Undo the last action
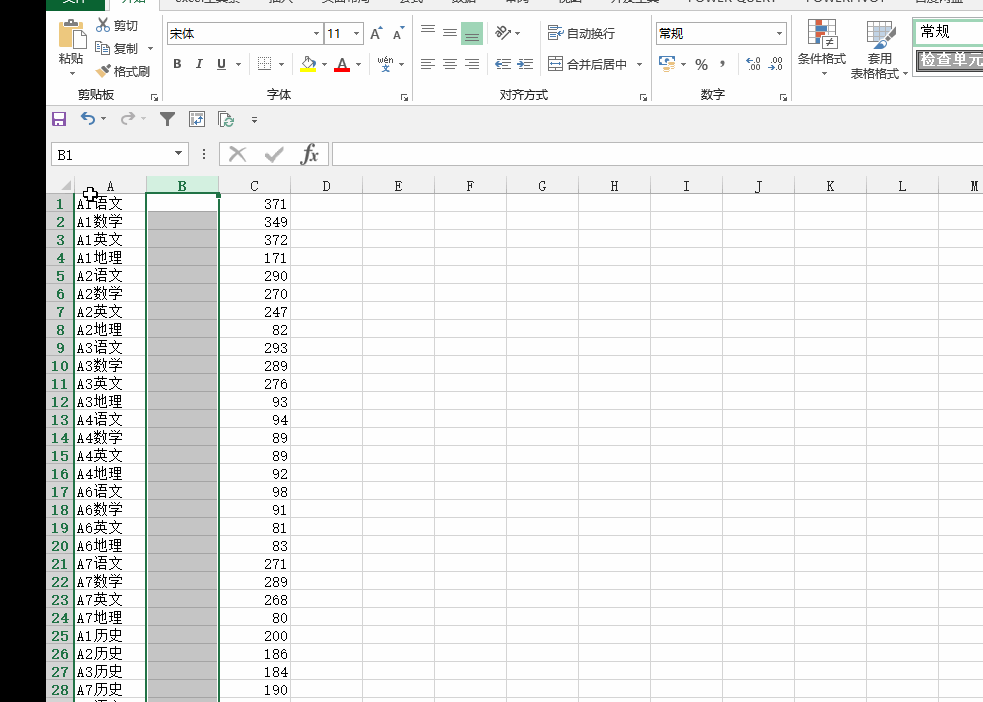Image resolution: width=983 pixels, height=702 pixels. tap(88, 118)
